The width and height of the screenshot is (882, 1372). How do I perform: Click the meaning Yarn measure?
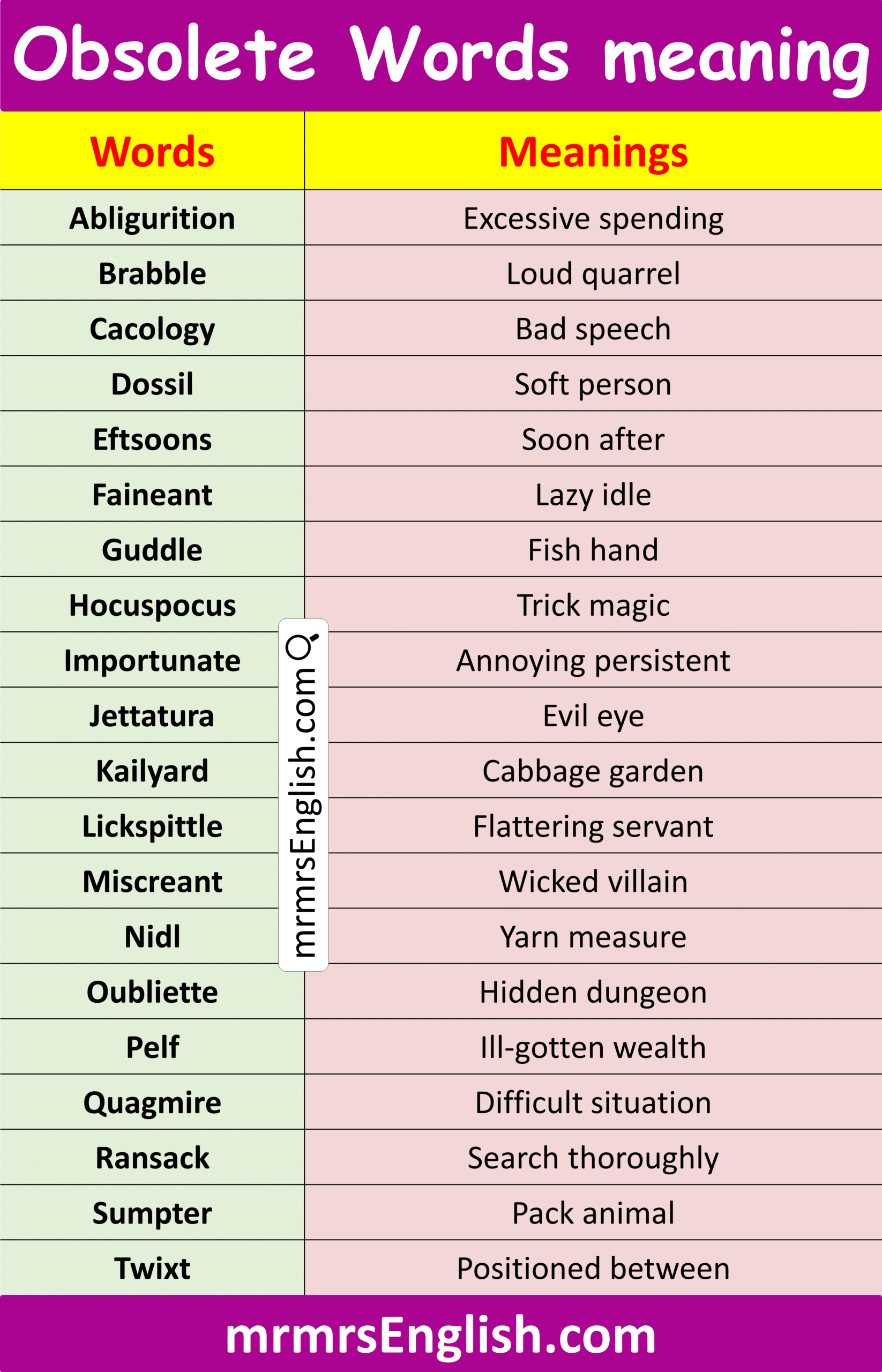pos(593,937)
